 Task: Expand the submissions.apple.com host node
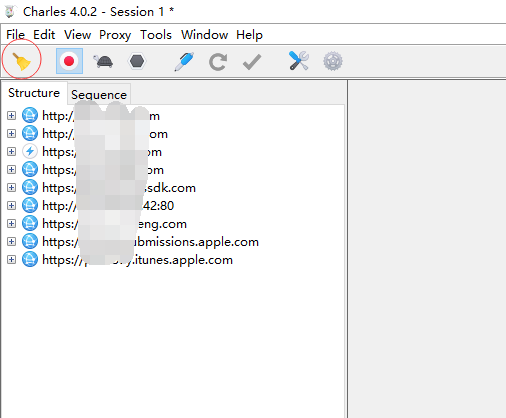(11, 241)
